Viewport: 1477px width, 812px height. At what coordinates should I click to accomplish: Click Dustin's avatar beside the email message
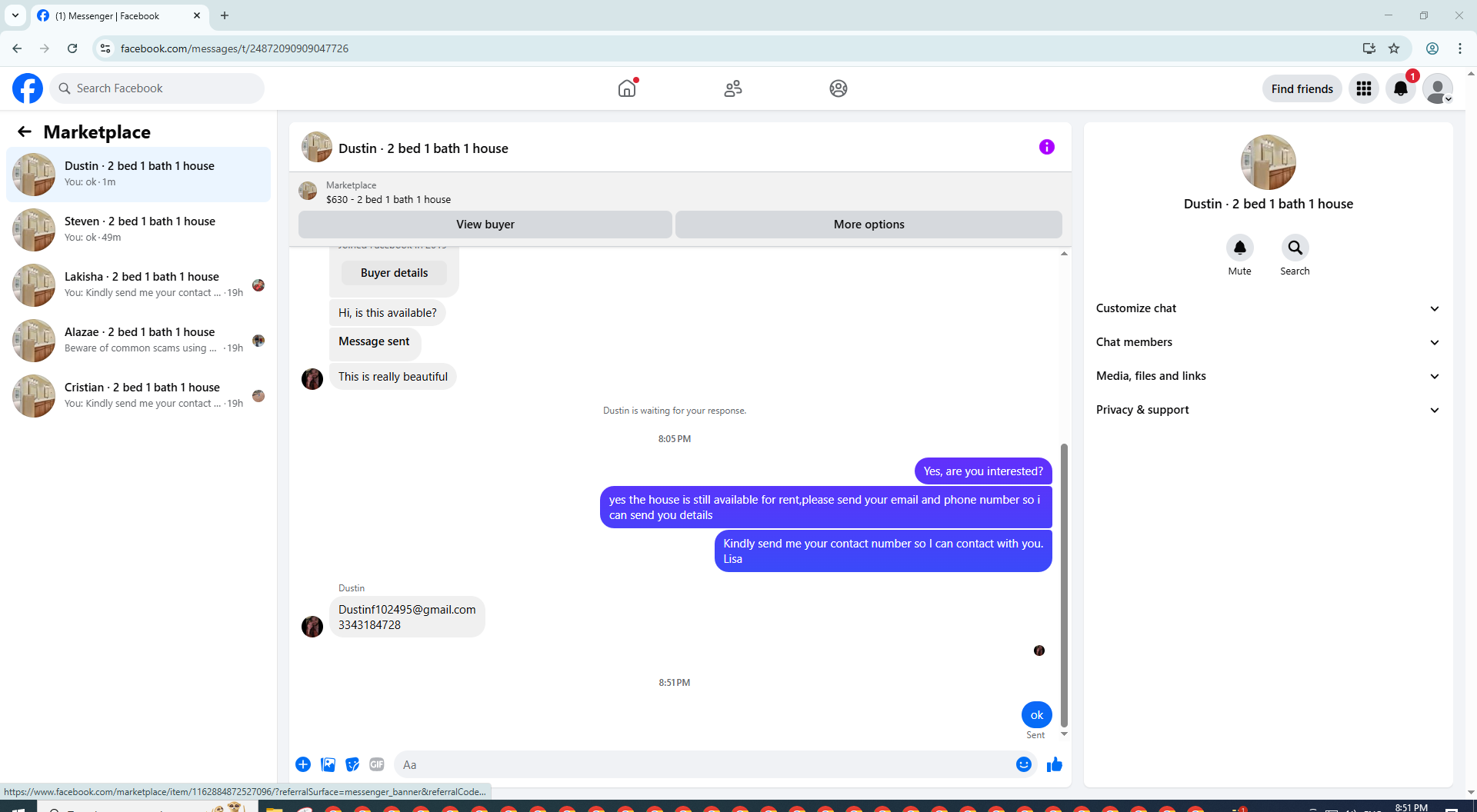pyautogui.click(x=312, y=627)
